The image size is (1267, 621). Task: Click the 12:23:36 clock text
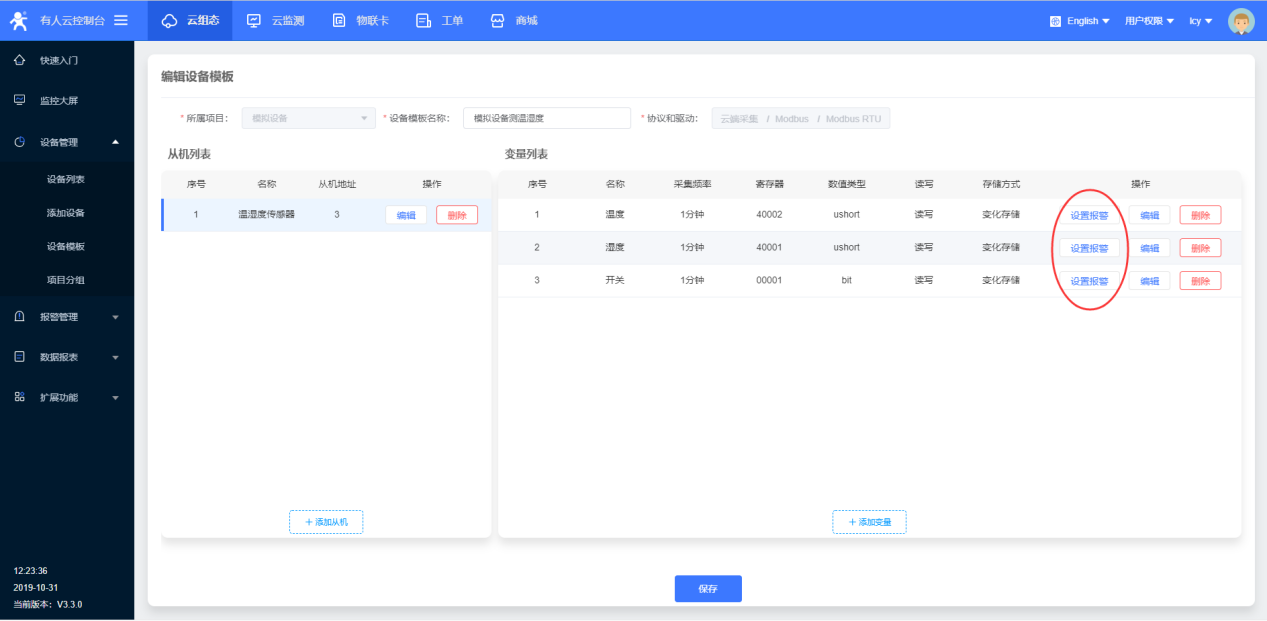31,571
